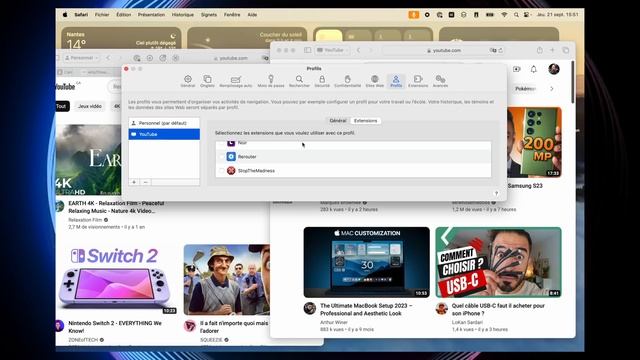640x360 pixels.
Task: Open the Avancées settings pane
Action: 440,81
